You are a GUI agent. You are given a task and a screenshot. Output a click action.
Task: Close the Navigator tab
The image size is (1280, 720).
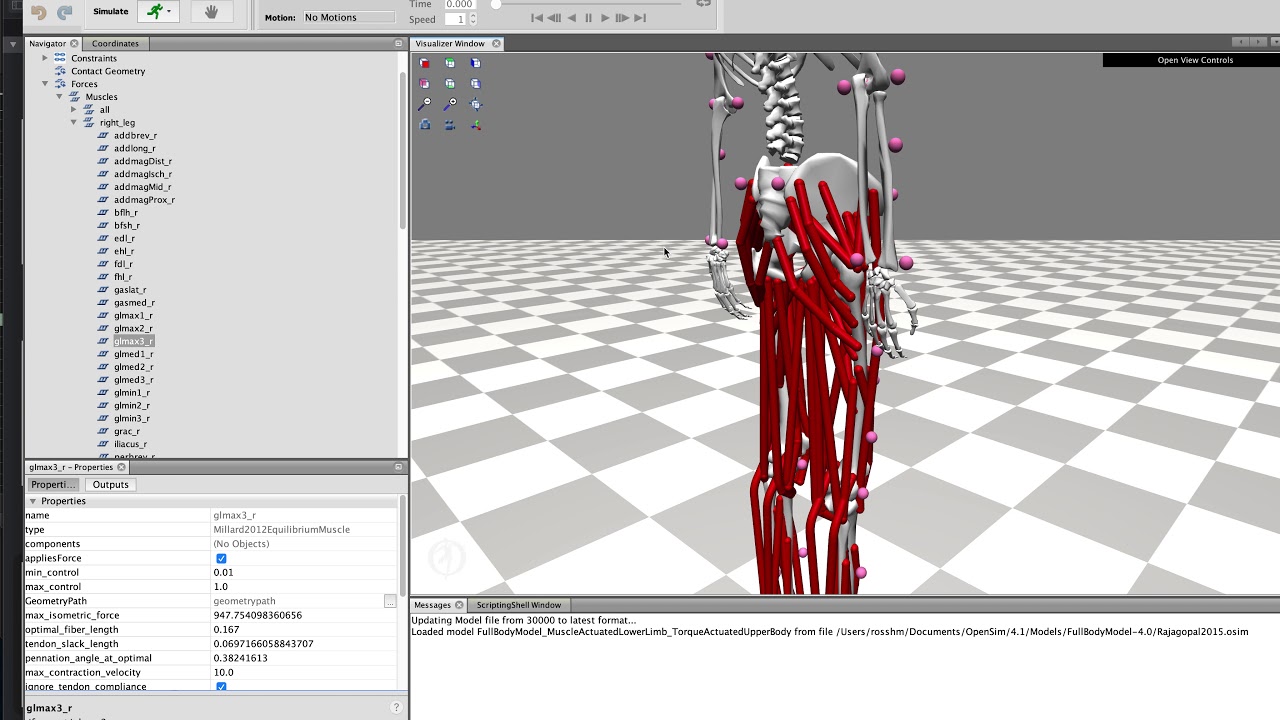pyautogui.click(x=74, y=44)
